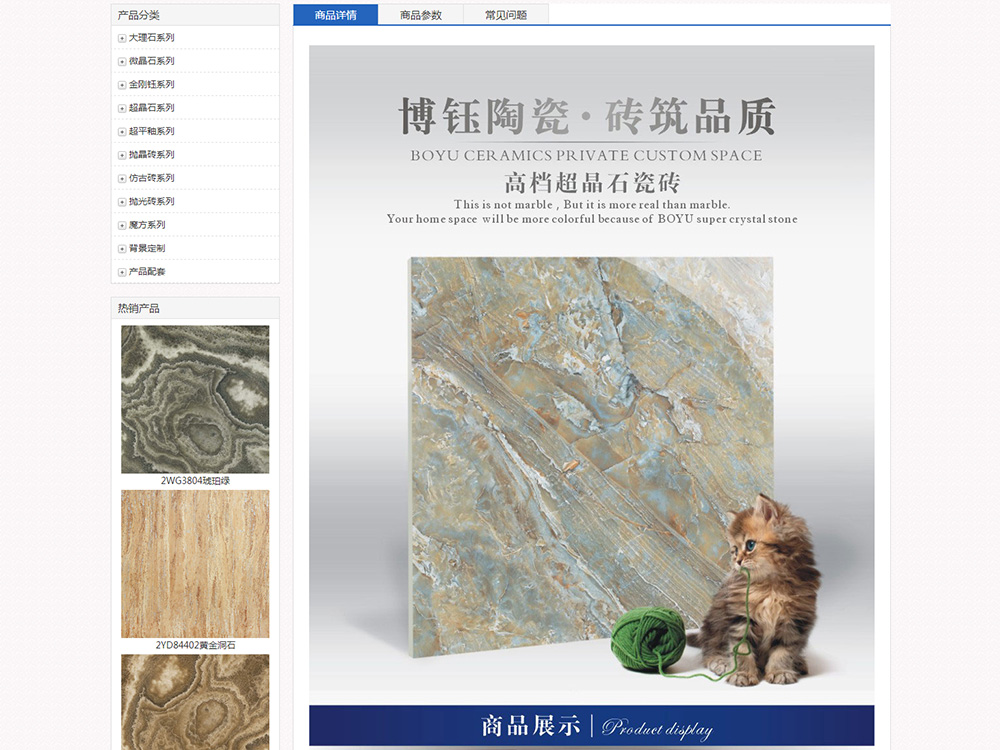Open the green onyx 2WG3804 product thumbnail
The image size is (1000, 750).
point(195,399)
